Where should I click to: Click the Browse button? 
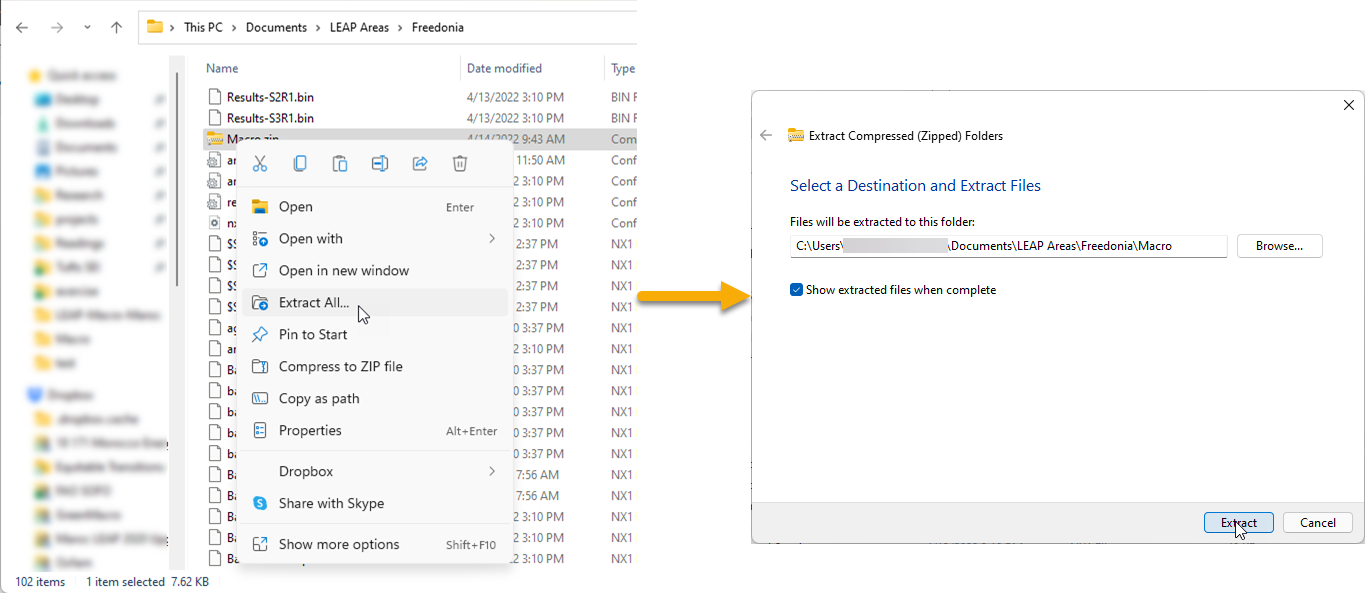(1279, 246)
